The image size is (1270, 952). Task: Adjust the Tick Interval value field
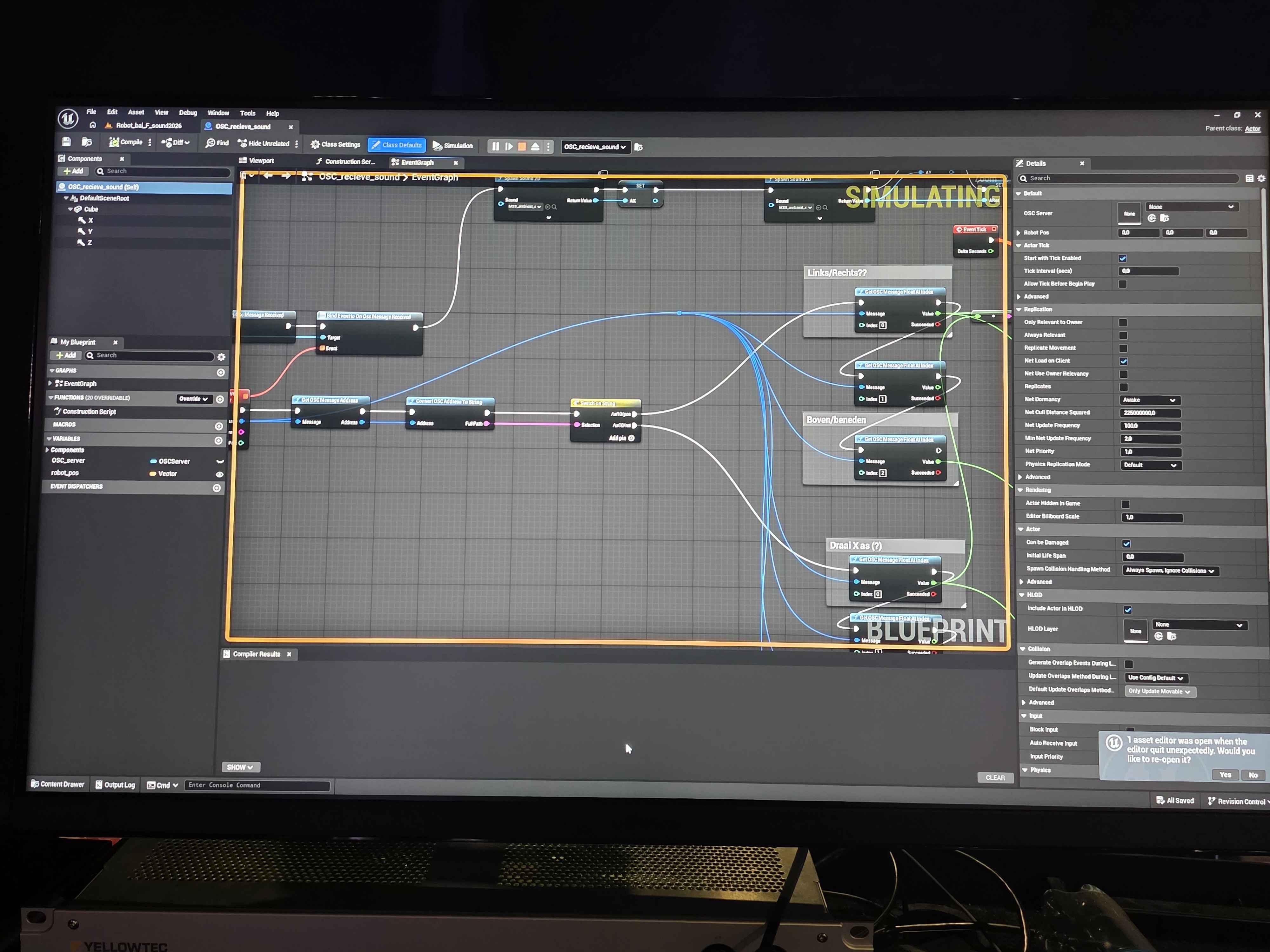pos(1148,271)
